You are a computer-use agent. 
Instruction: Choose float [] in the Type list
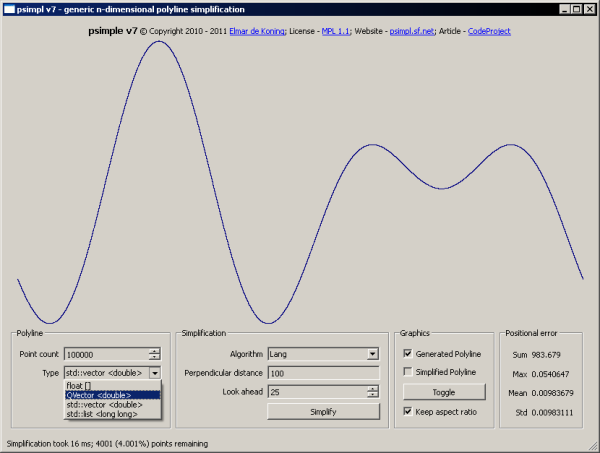click(x=78, y=385)
